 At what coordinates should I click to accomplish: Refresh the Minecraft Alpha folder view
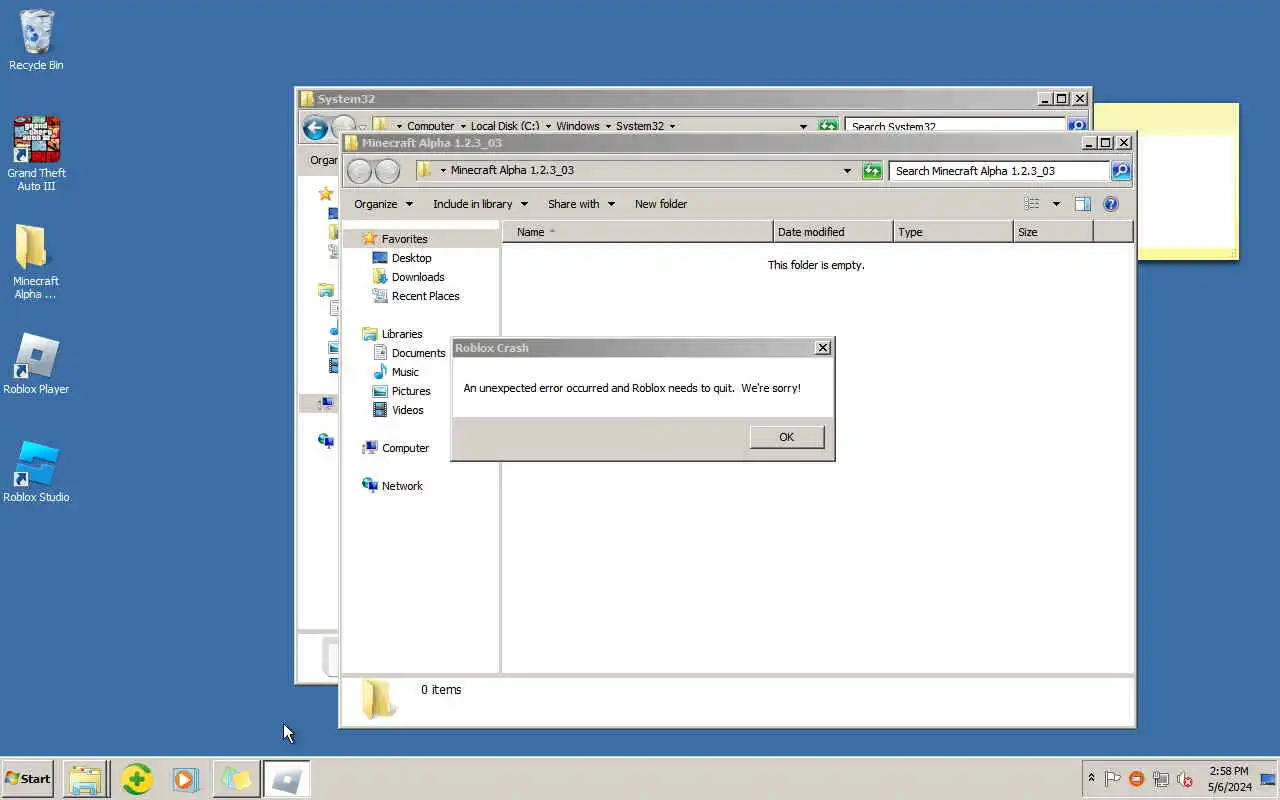coord(872,171)
